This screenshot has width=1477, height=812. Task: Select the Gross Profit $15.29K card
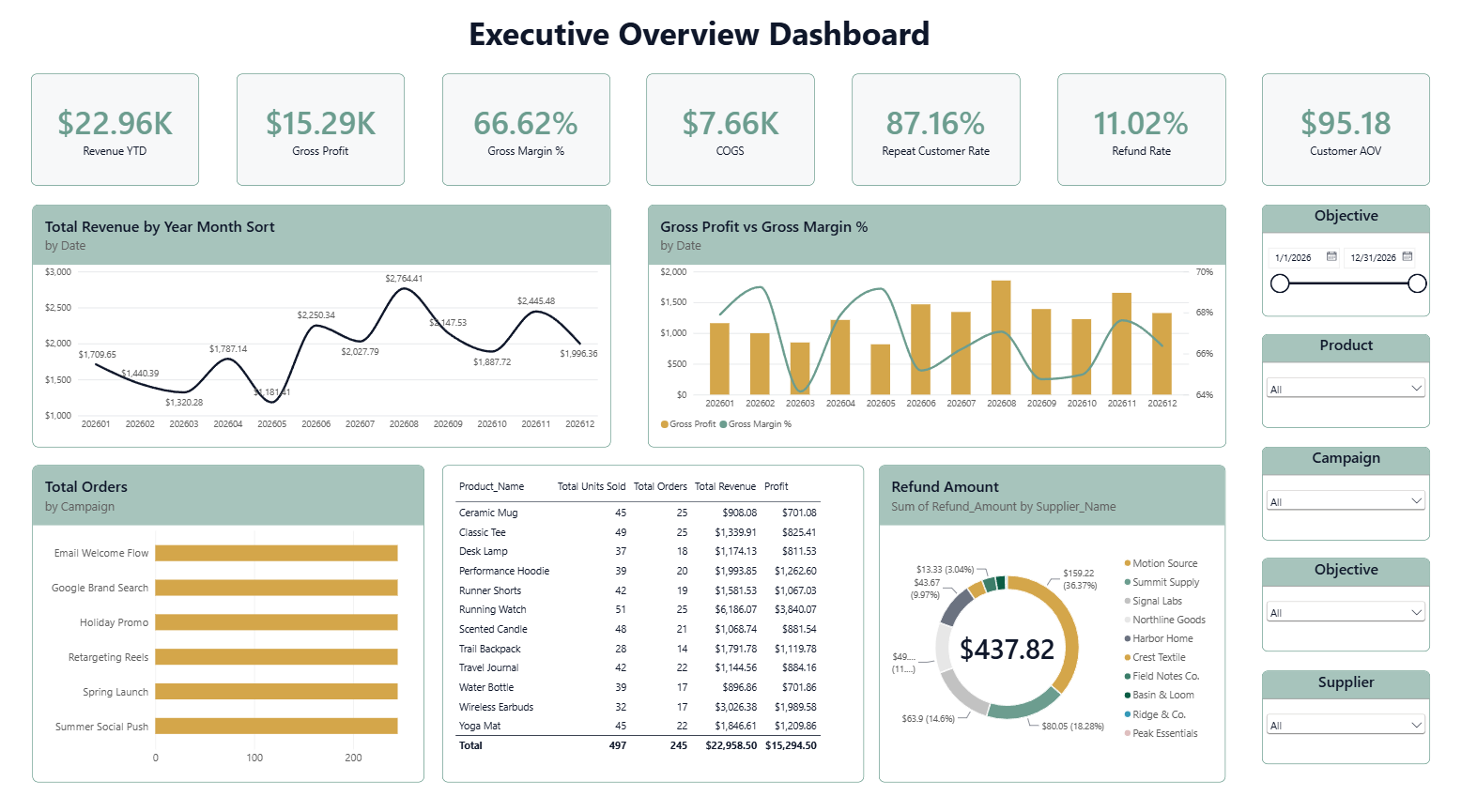(x=320, y=130)
